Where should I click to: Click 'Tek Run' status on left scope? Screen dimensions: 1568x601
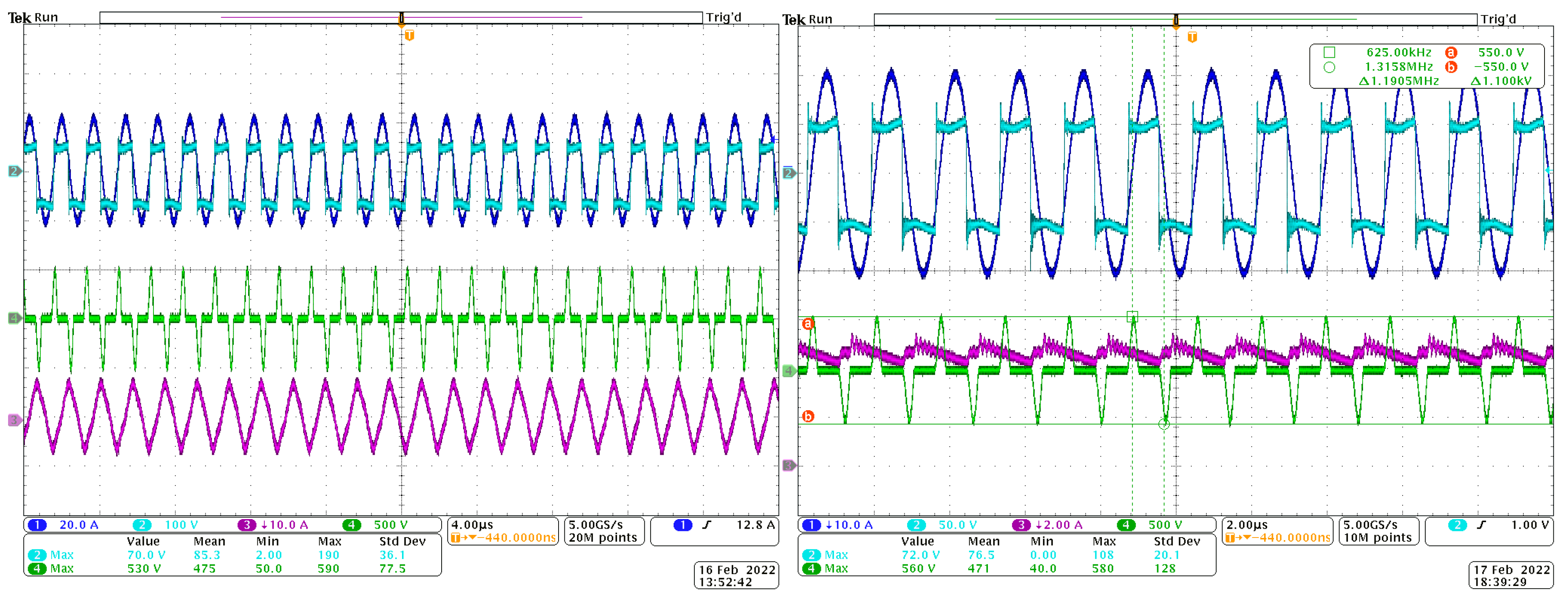[33, 18]
